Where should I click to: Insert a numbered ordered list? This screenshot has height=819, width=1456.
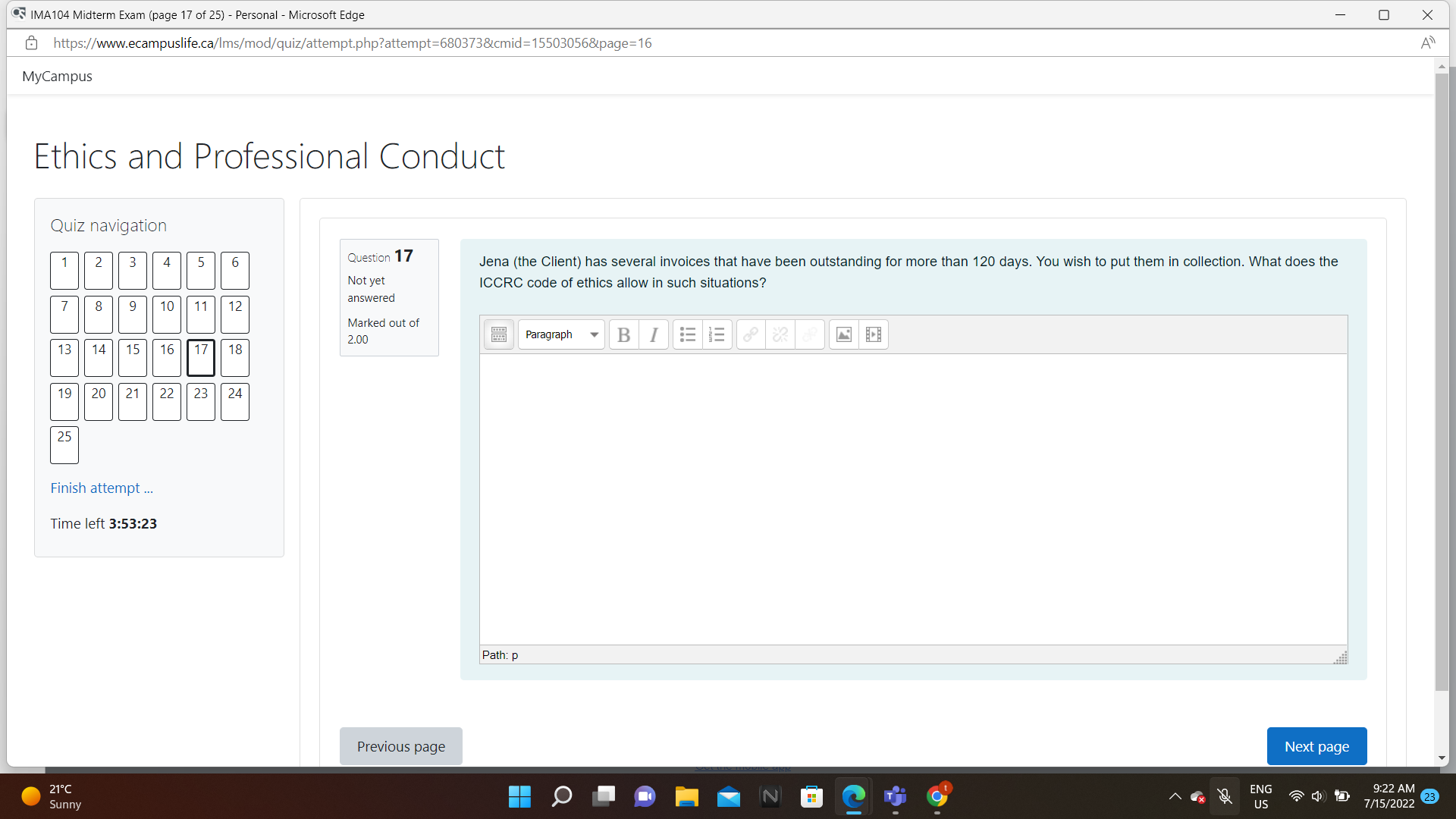coord(717,334)
